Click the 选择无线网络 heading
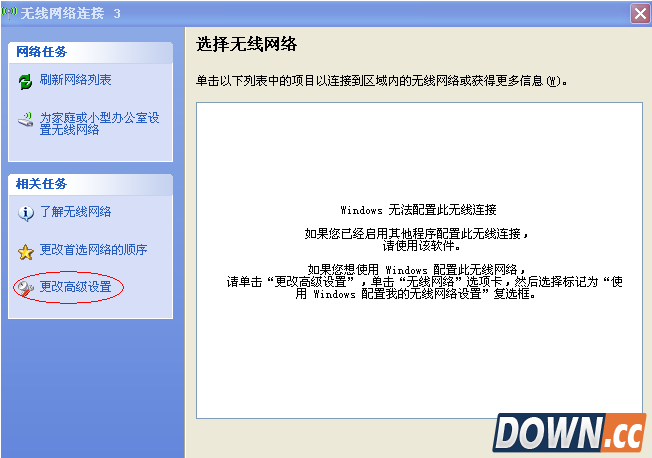The image size is (652, 458). tap(247, 45)
